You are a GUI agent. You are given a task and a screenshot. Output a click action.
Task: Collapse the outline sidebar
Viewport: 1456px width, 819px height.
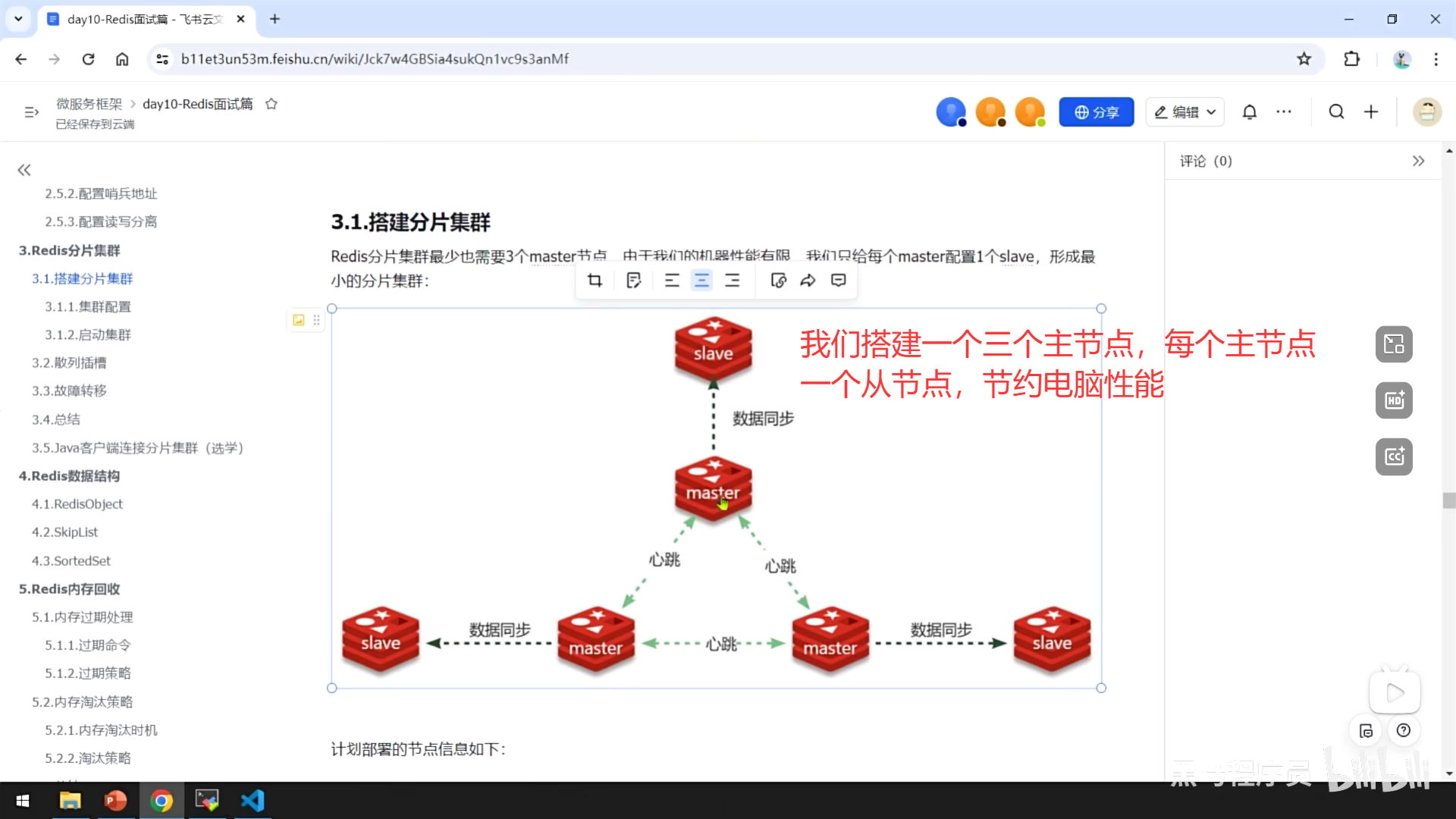point(24,170)
